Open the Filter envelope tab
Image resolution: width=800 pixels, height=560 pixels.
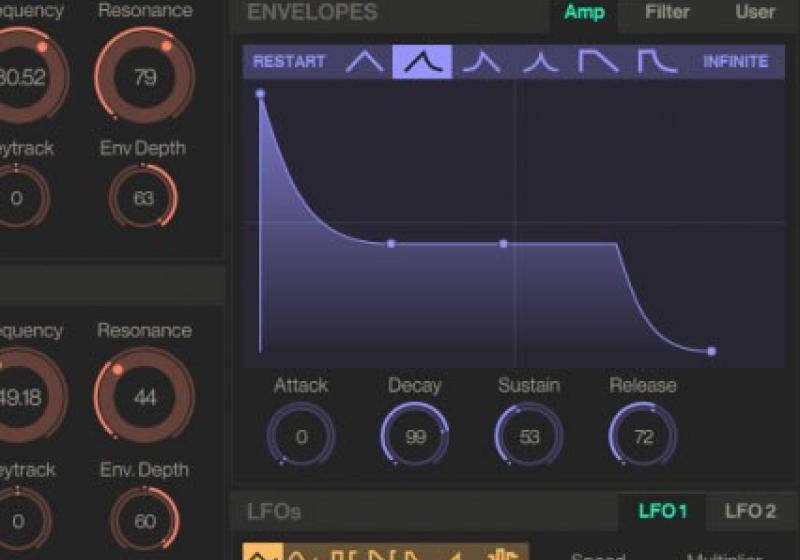point(667,13)
